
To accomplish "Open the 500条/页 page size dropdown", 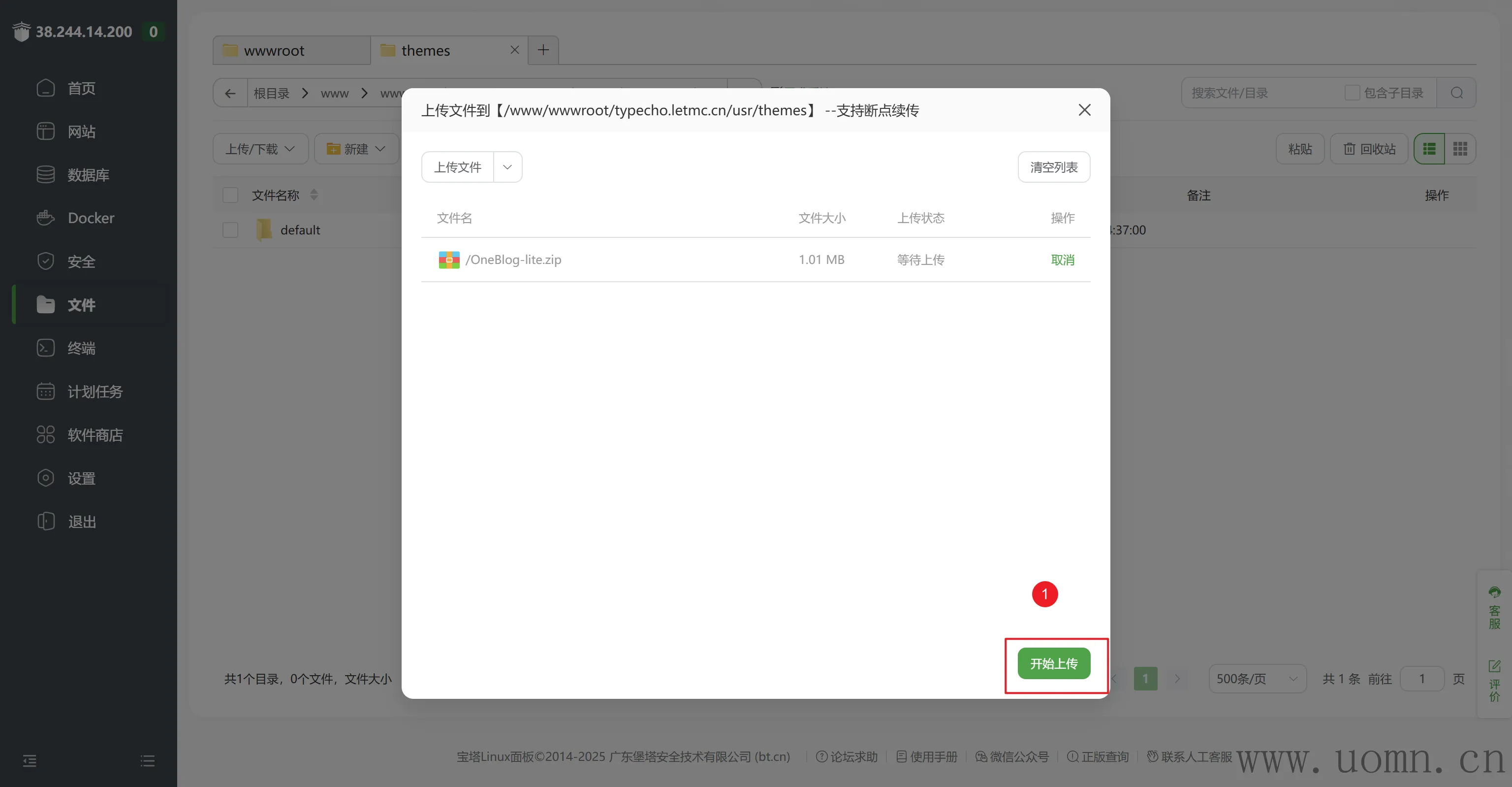I will pos(1257,679).
